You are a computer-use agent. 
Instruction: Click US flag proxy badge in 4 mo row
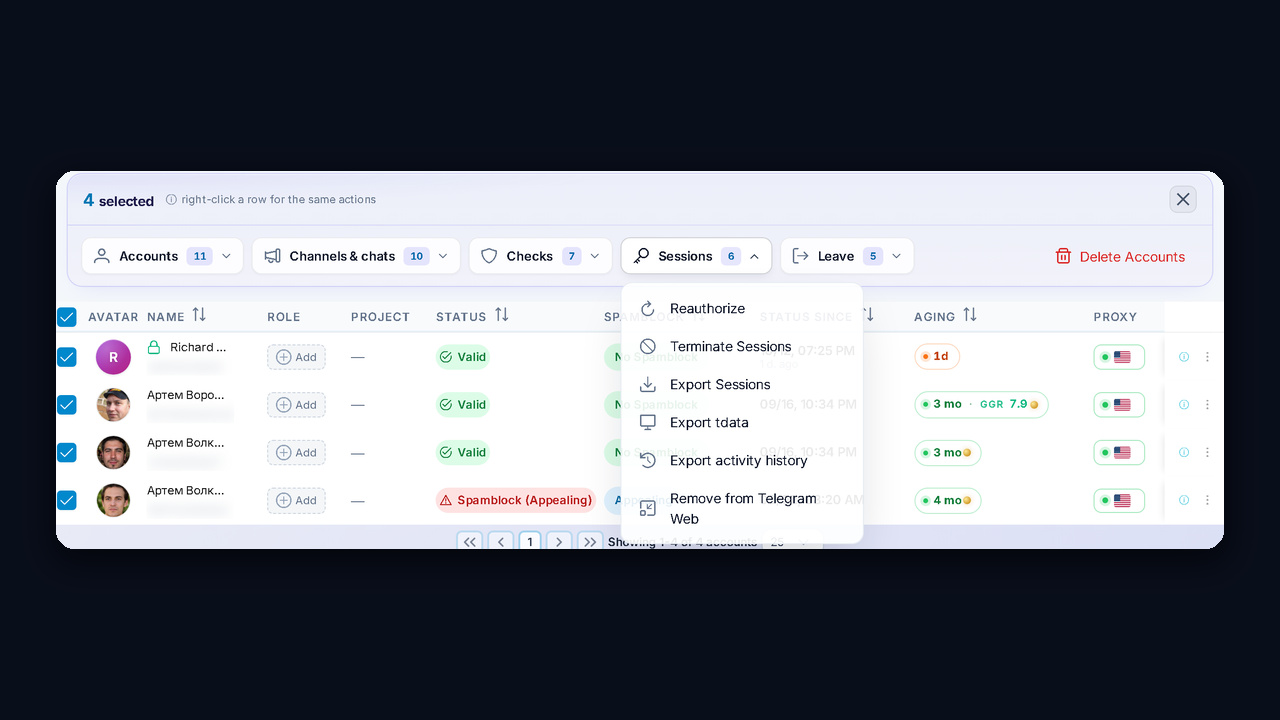point(1119,500)
